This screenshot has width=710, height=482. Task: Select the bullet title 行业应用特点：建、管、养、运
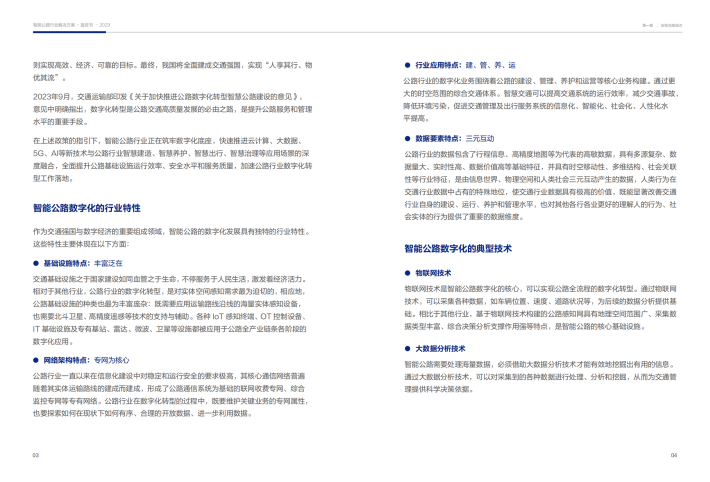tap(465, 65)
